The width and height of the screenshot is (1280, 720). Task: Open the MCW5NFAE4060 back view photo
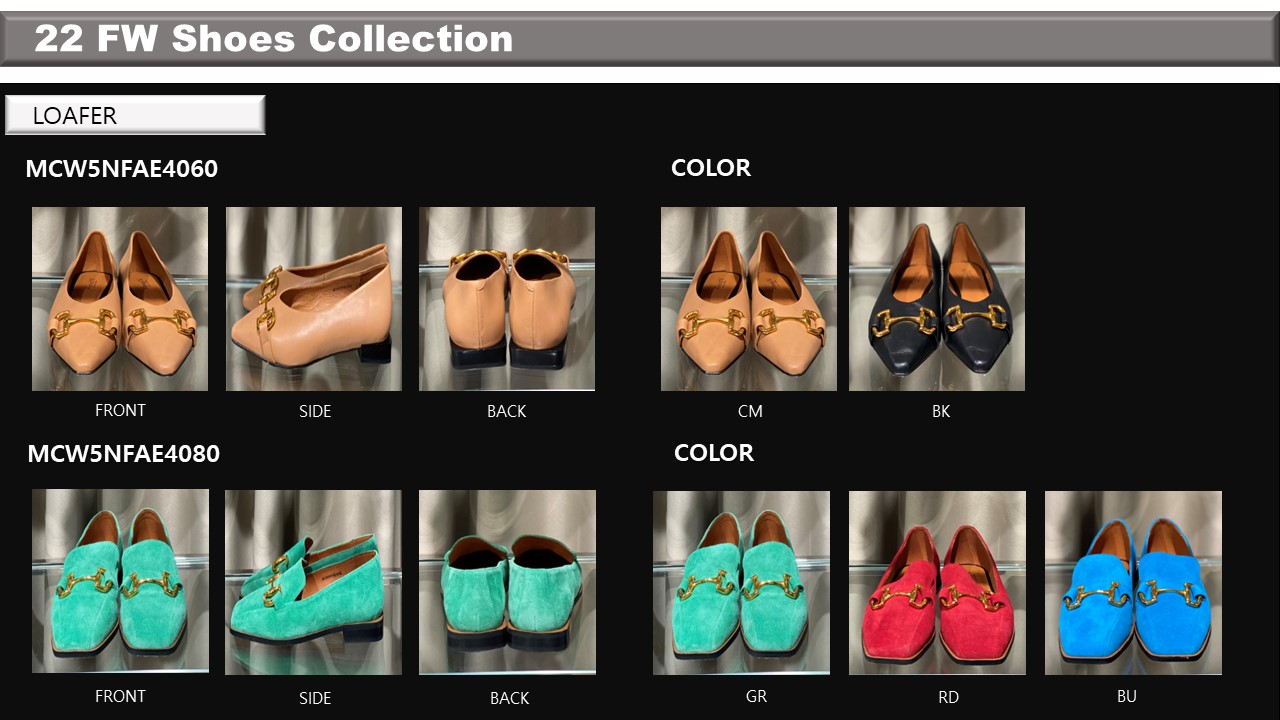tap(507, 299)
